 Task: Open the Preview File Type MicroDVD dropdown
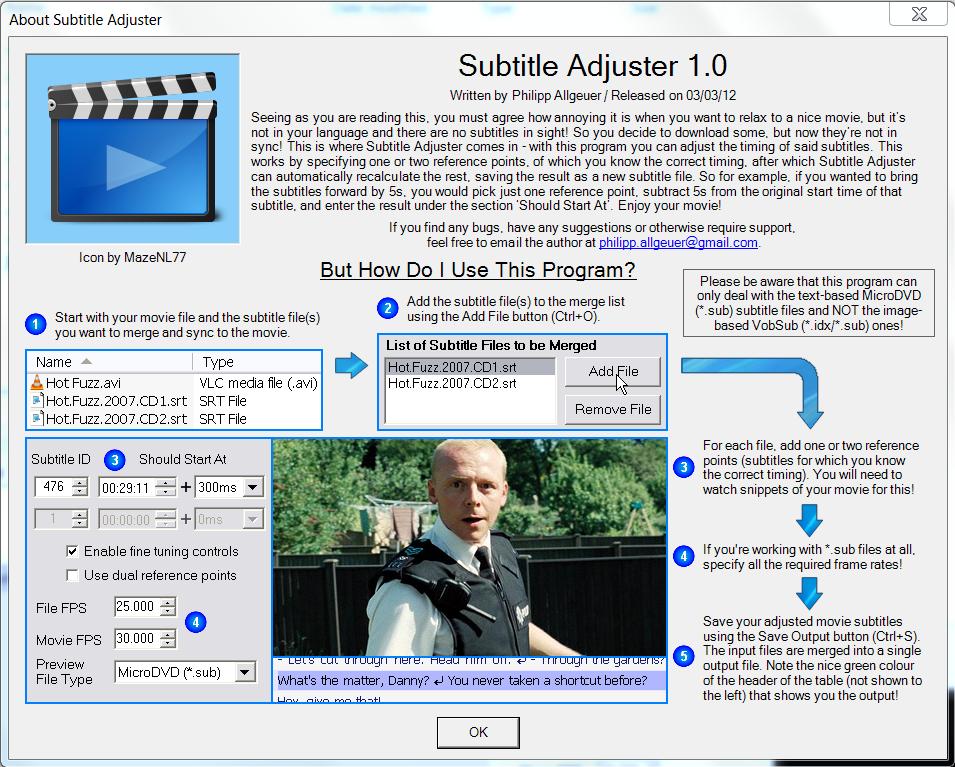tap(245, 673)
